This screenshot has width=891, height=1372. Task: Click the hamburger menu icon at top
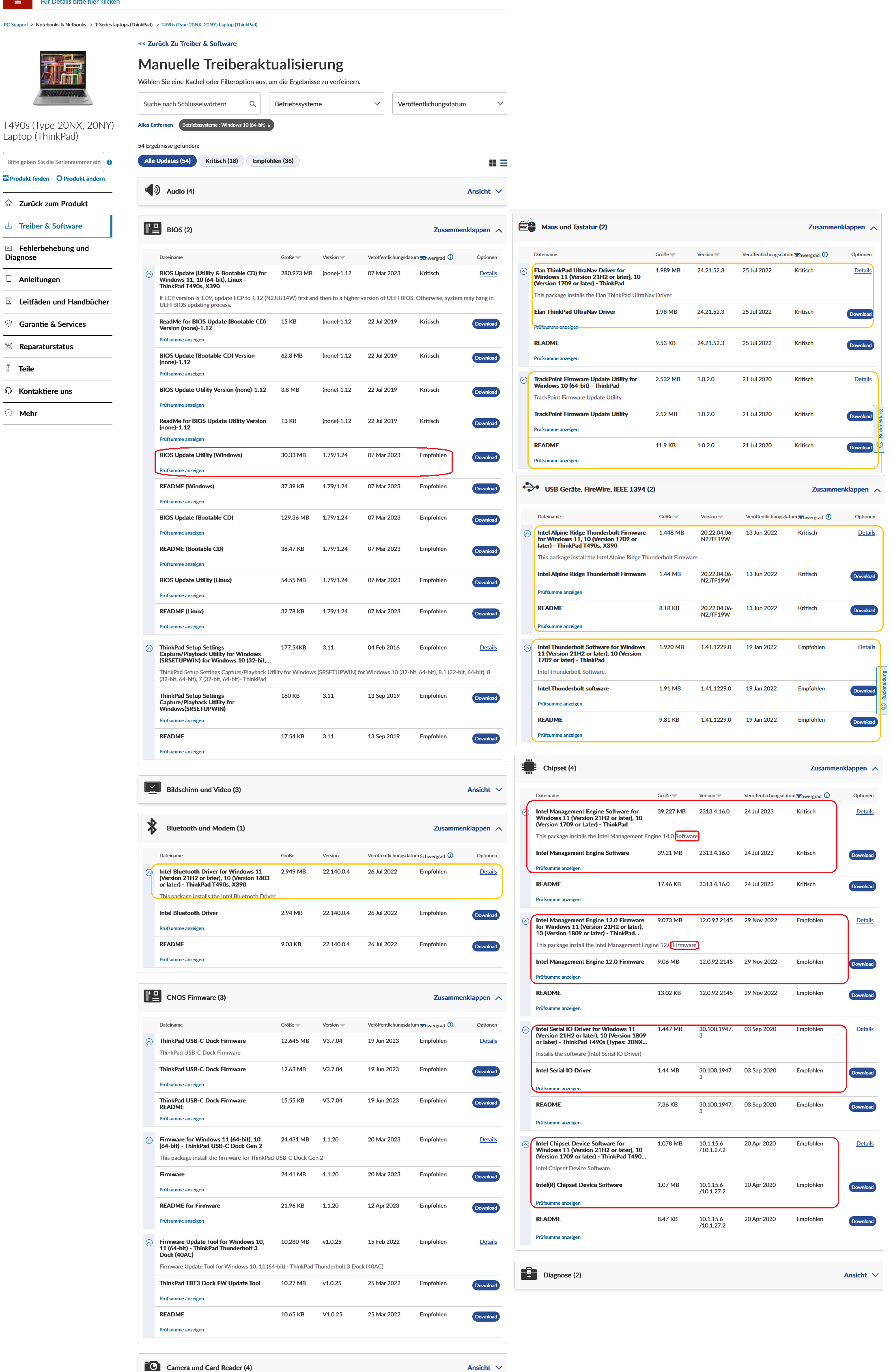[x=17, y=2]
